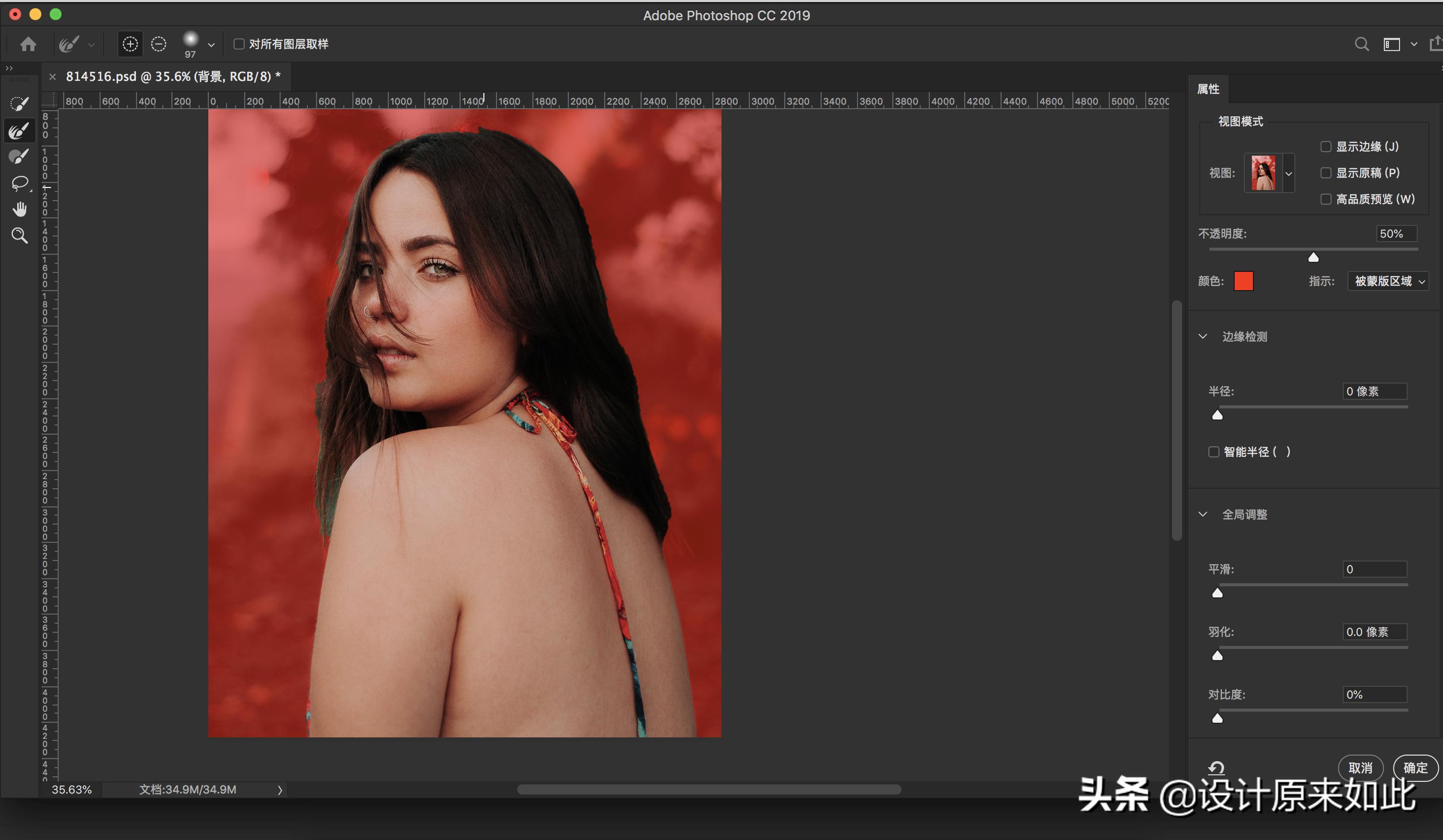This screenshot has width=1443, height=840.
Task: Select the Brush tool in toolbar
Action: 19,156
